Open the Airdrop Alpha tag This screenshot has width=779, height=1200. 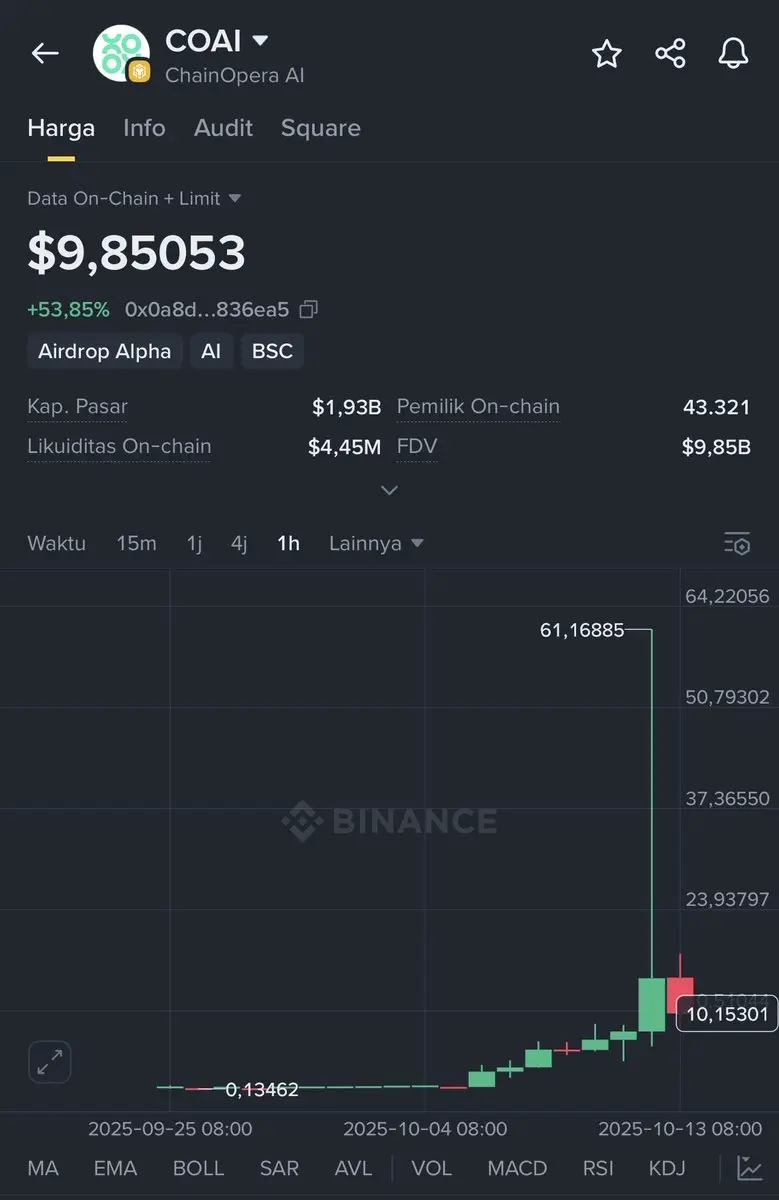click(105, 351)
